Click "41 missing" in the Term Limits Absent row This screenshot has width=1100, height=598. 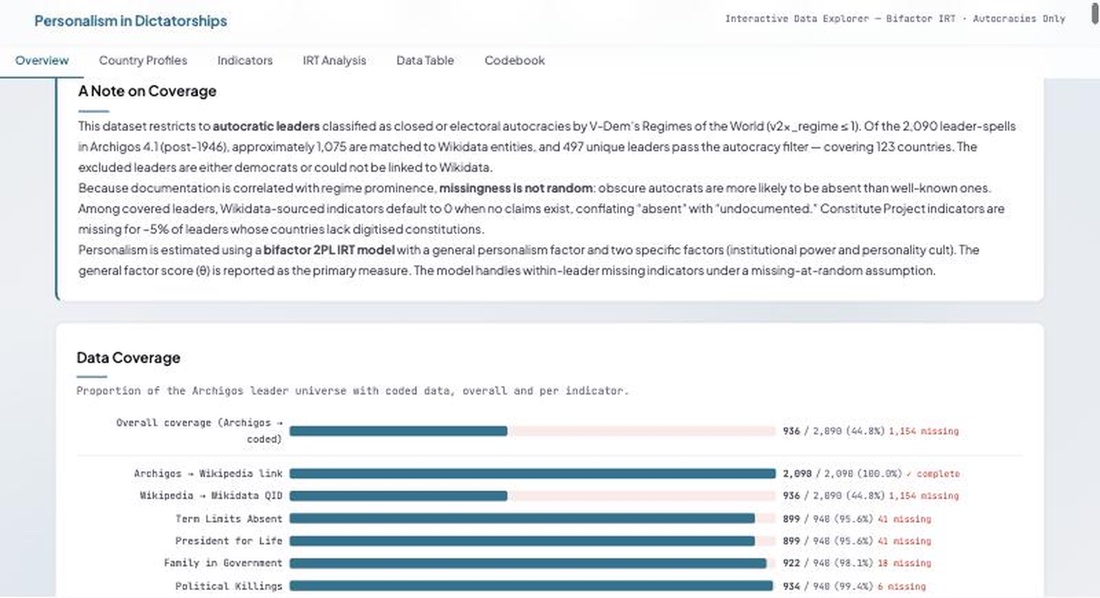904,519
